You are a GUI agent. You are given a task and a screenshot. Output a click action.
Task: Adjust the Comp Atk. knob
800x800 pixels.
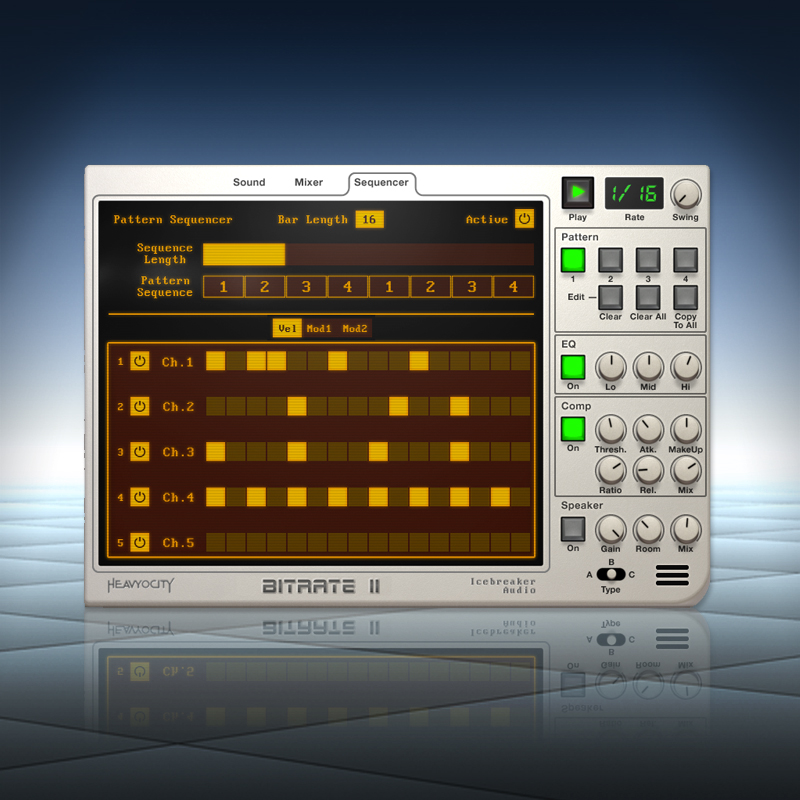(648, 430)
